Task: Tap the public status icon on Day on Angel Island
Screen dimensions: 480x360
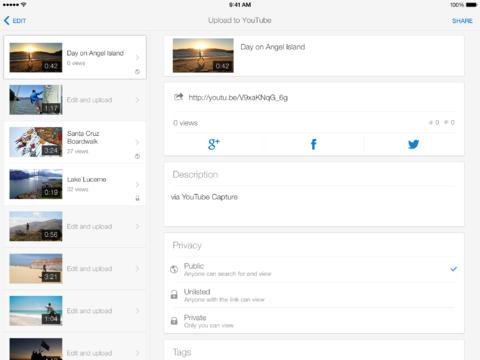Action: [x=137, y=71]
